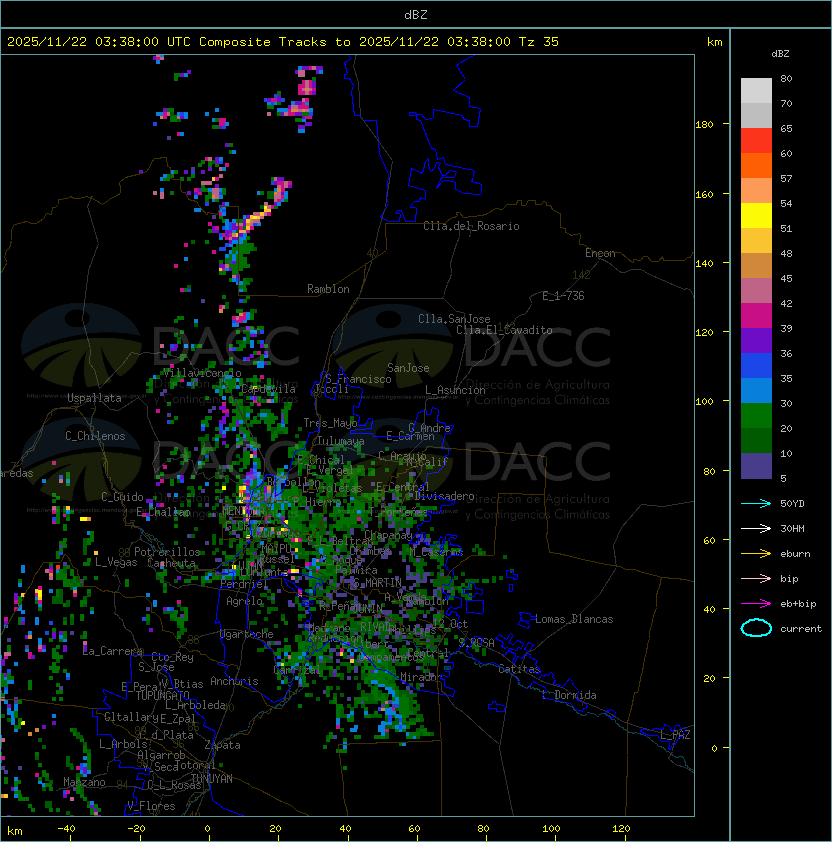Click the 'L_Dormida' map label
Screen dimensions: 832x842
569,695
